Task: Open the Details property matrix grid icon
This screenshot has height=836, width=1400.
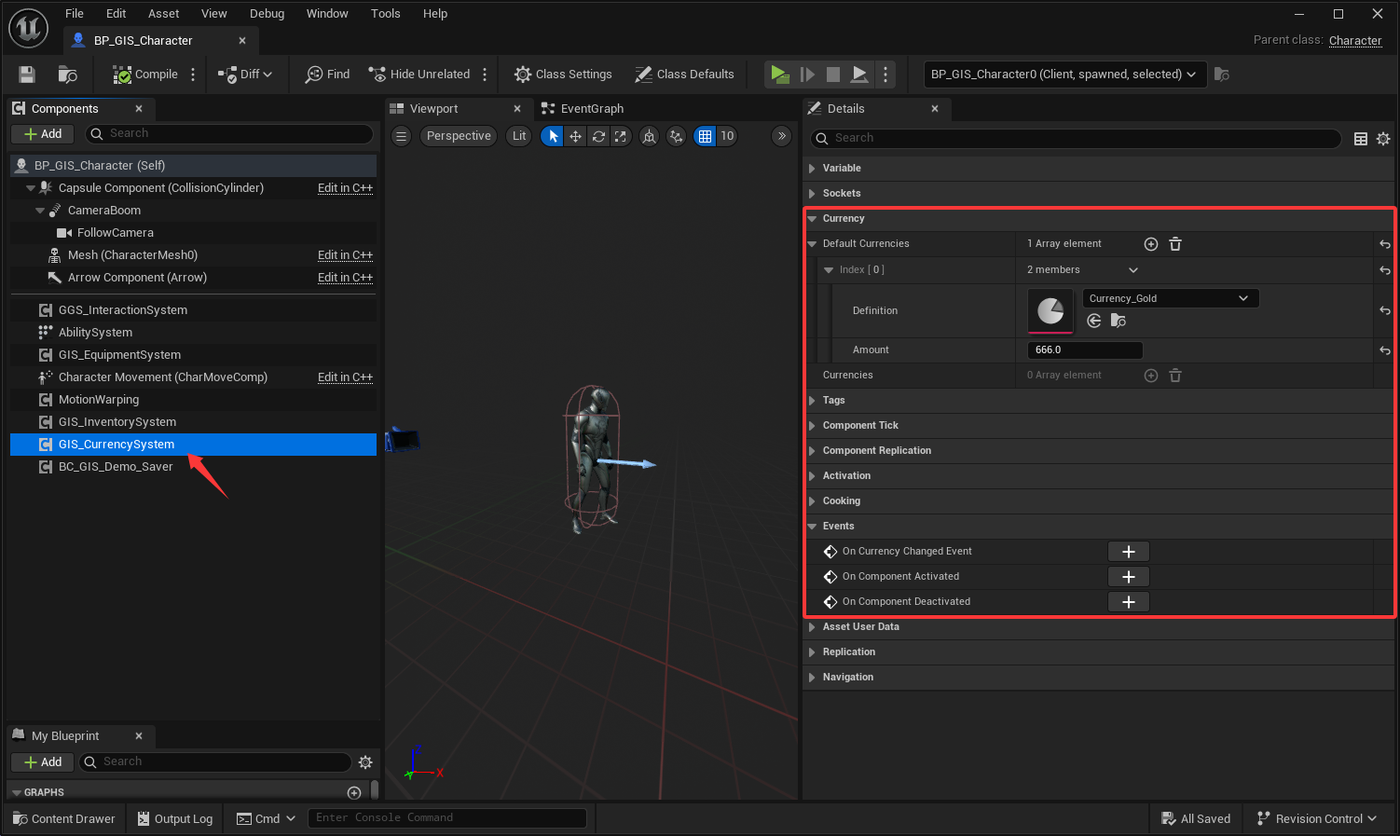Action: click(x=1361, y=139)
